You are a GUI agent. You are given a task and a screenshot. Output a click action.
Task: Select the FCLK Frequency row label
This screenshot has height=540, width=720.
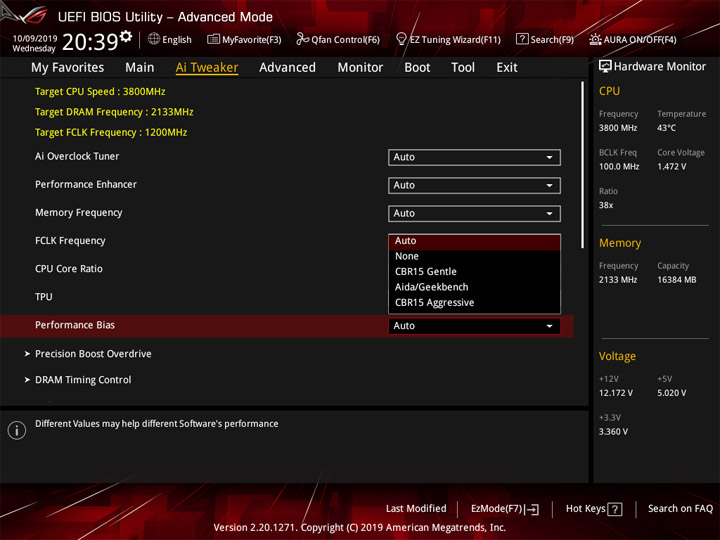tap(70, 241)
